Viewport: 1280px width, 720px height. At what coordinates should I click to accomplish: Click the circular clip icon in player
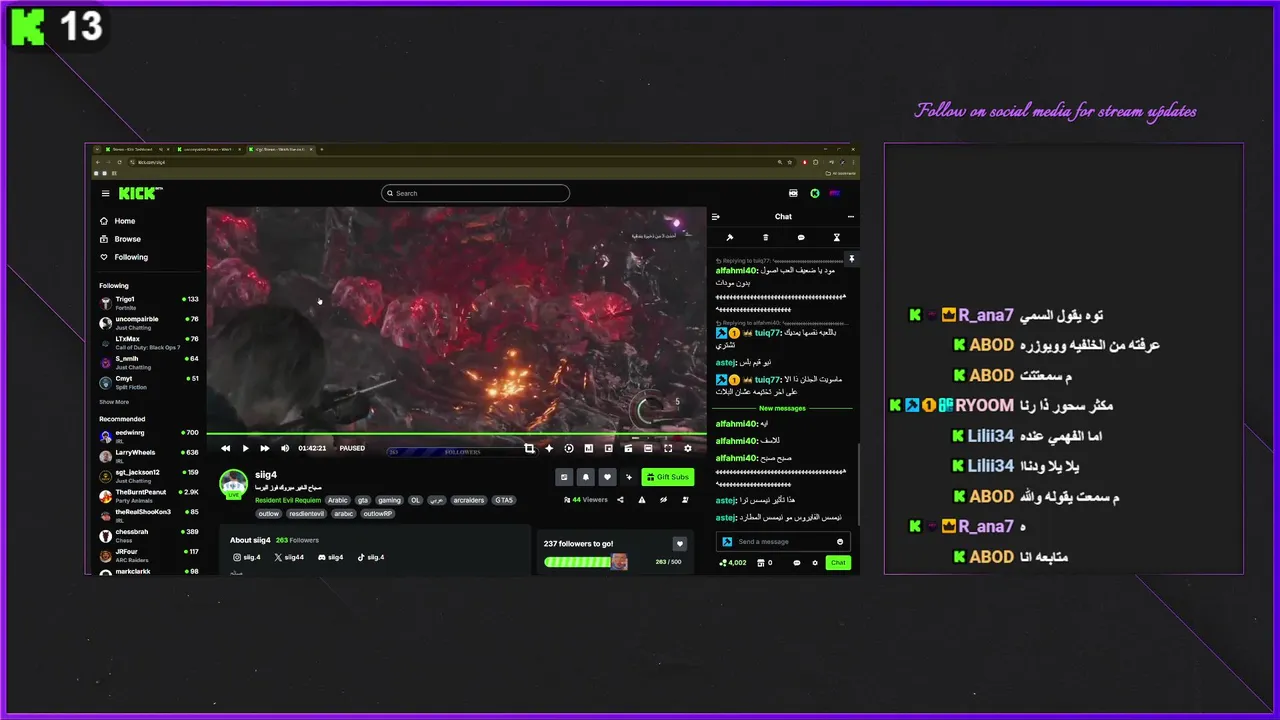pyautogui.click(x=569, y=449)
